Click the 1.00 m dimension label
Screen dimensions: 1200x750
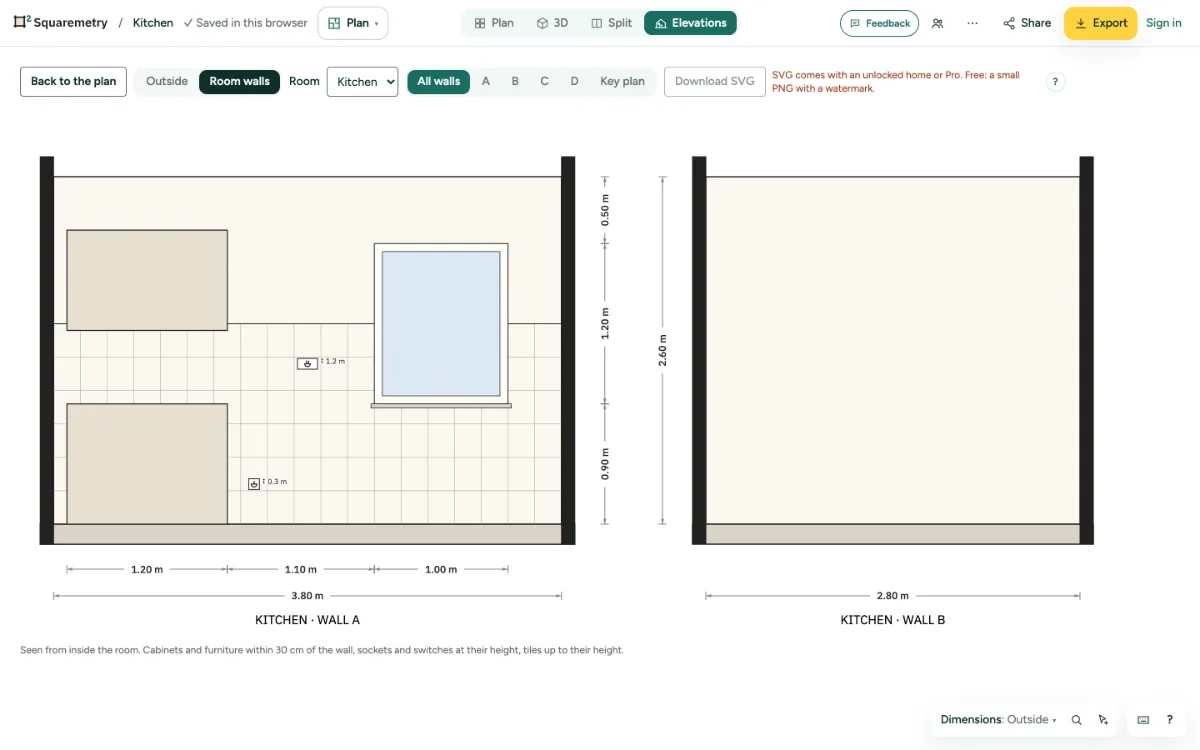(x=441, y=570)
